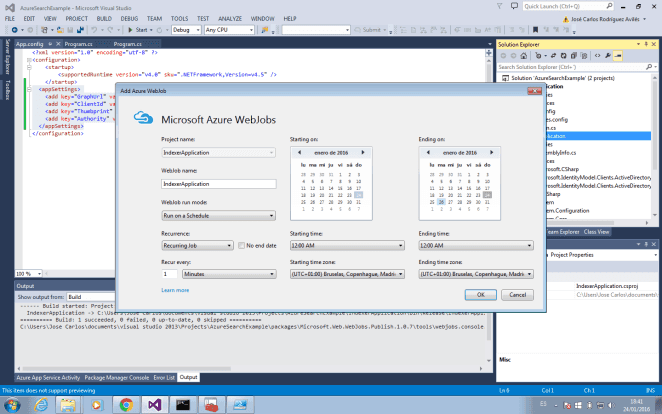Show previous month in Ending on calendar

[428, 152]
